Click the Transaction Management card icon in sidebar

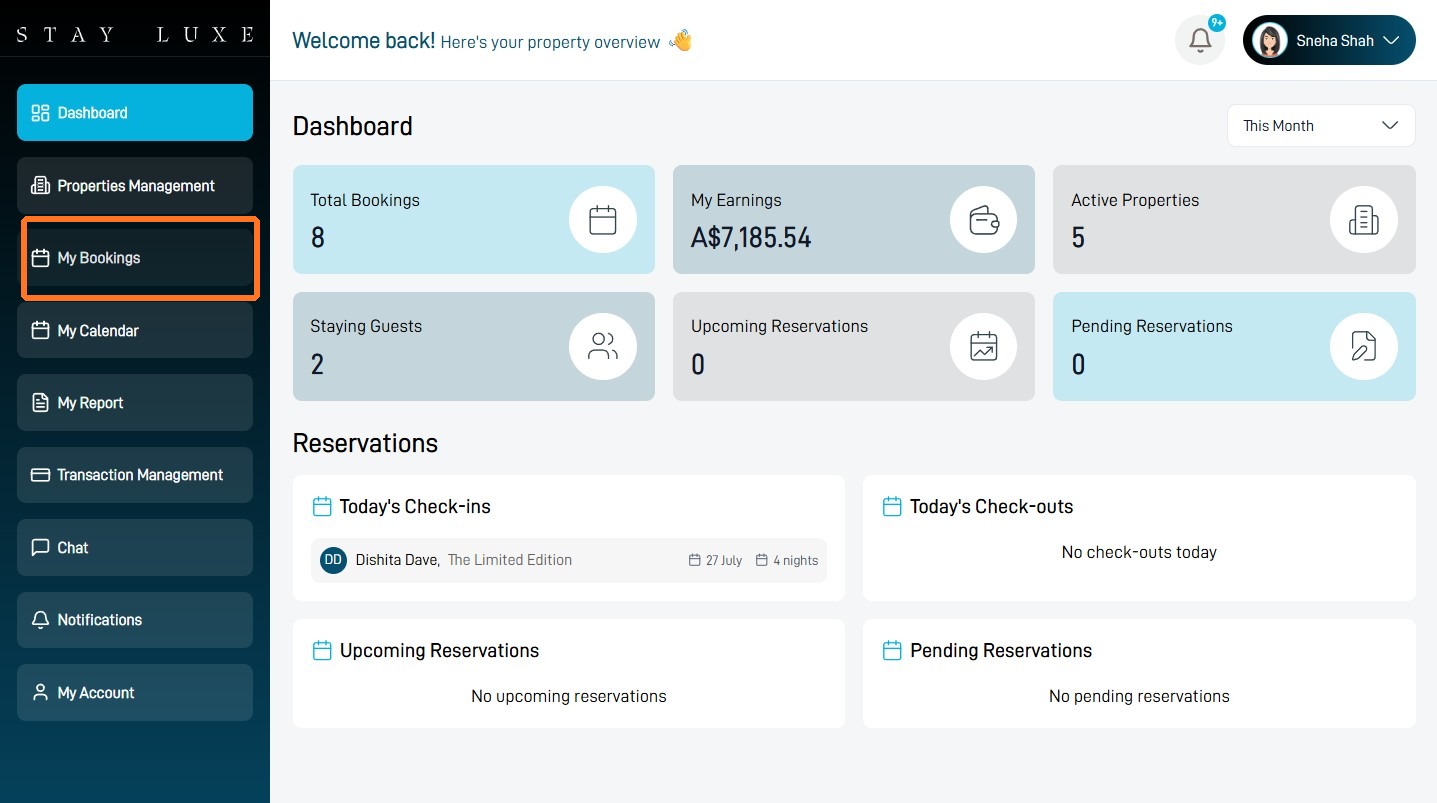coord(41,475)
